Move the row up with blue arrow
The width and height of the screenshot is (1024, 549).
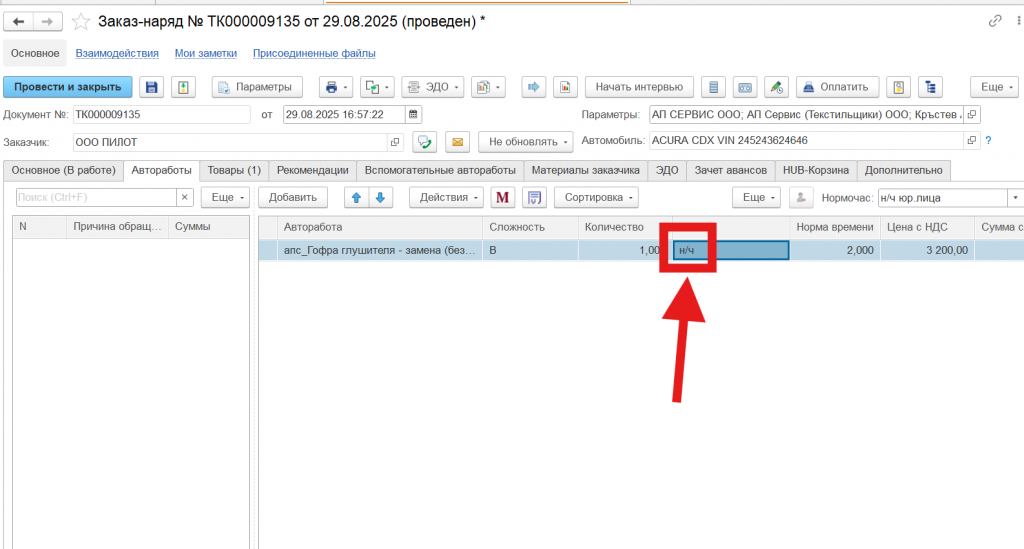[356, 197]
